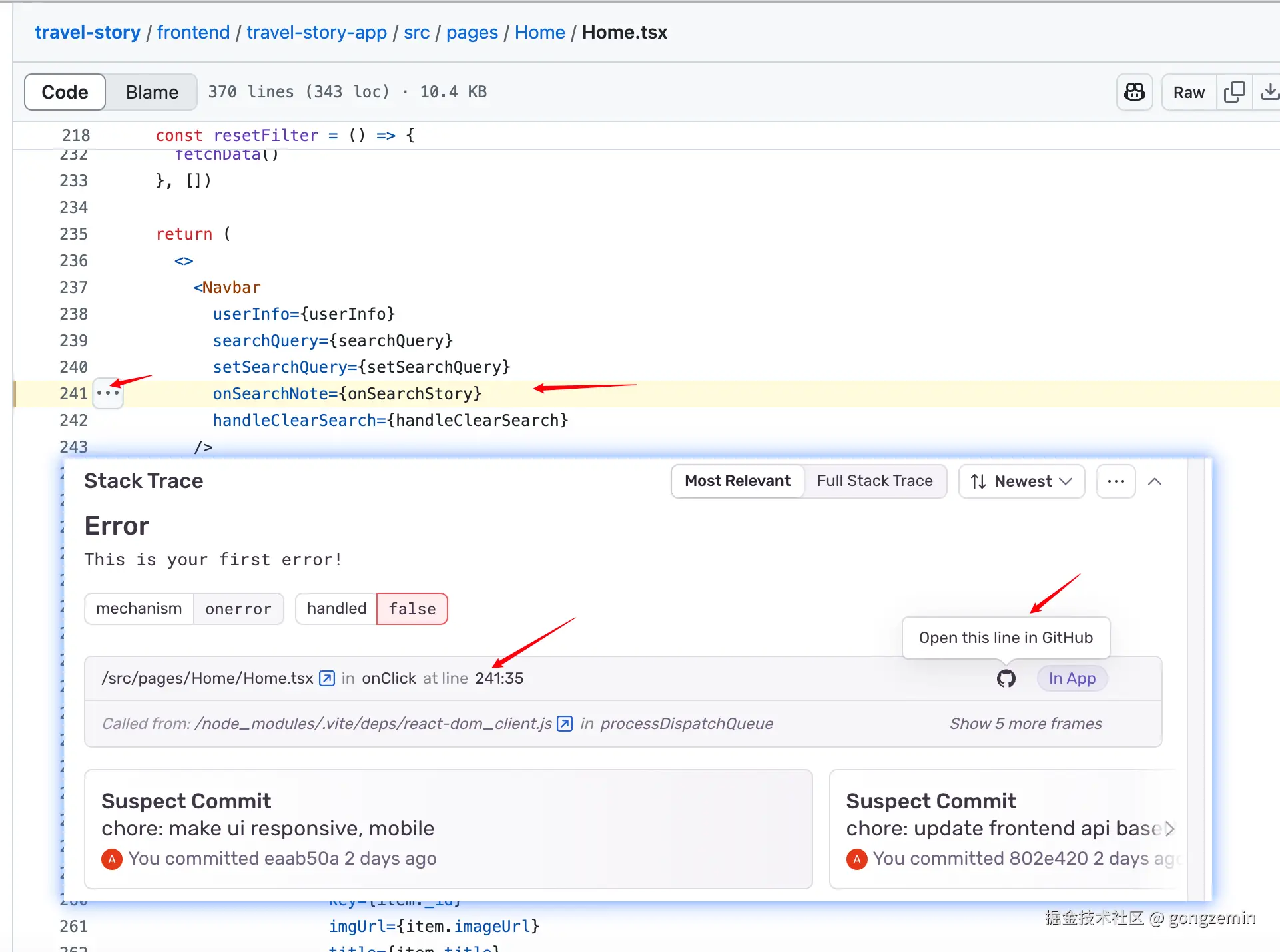Click the Raw button
Screen dimensions: 1280x952
pyautogui.click(x=1189, y=92)
